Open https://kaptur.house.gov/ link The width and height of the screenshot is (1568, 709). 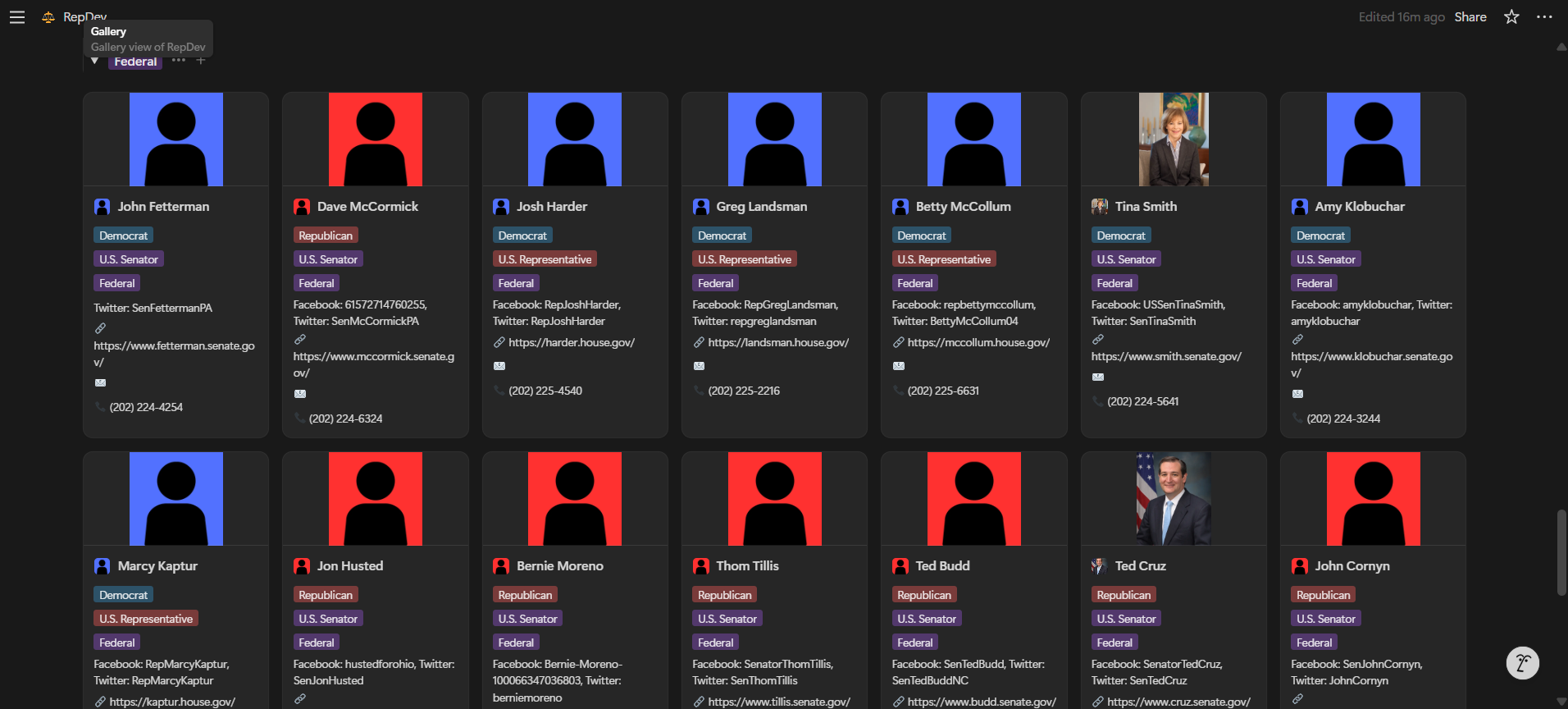tap(172, 702)
